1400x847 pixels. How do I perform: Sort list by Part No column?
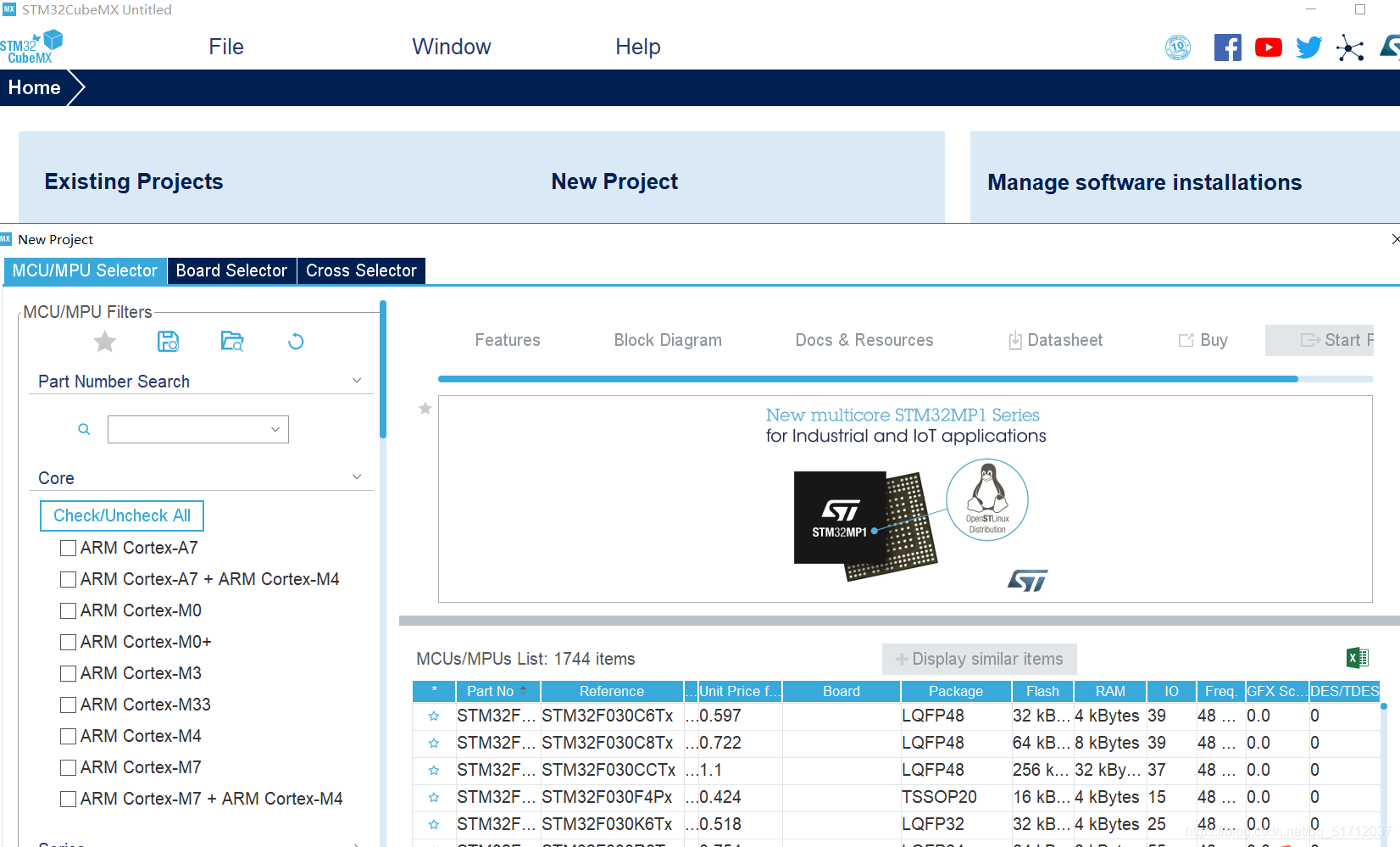tap(497, 691)
